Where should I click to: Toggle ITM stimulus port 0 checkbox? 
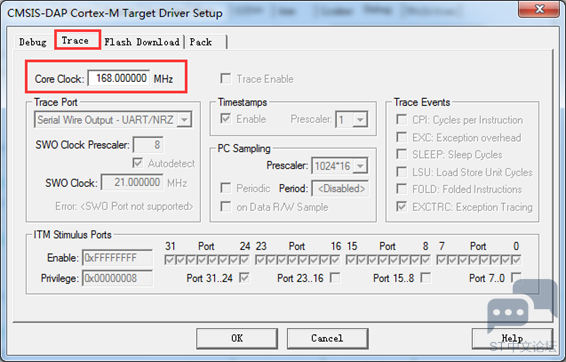(517, 259)
